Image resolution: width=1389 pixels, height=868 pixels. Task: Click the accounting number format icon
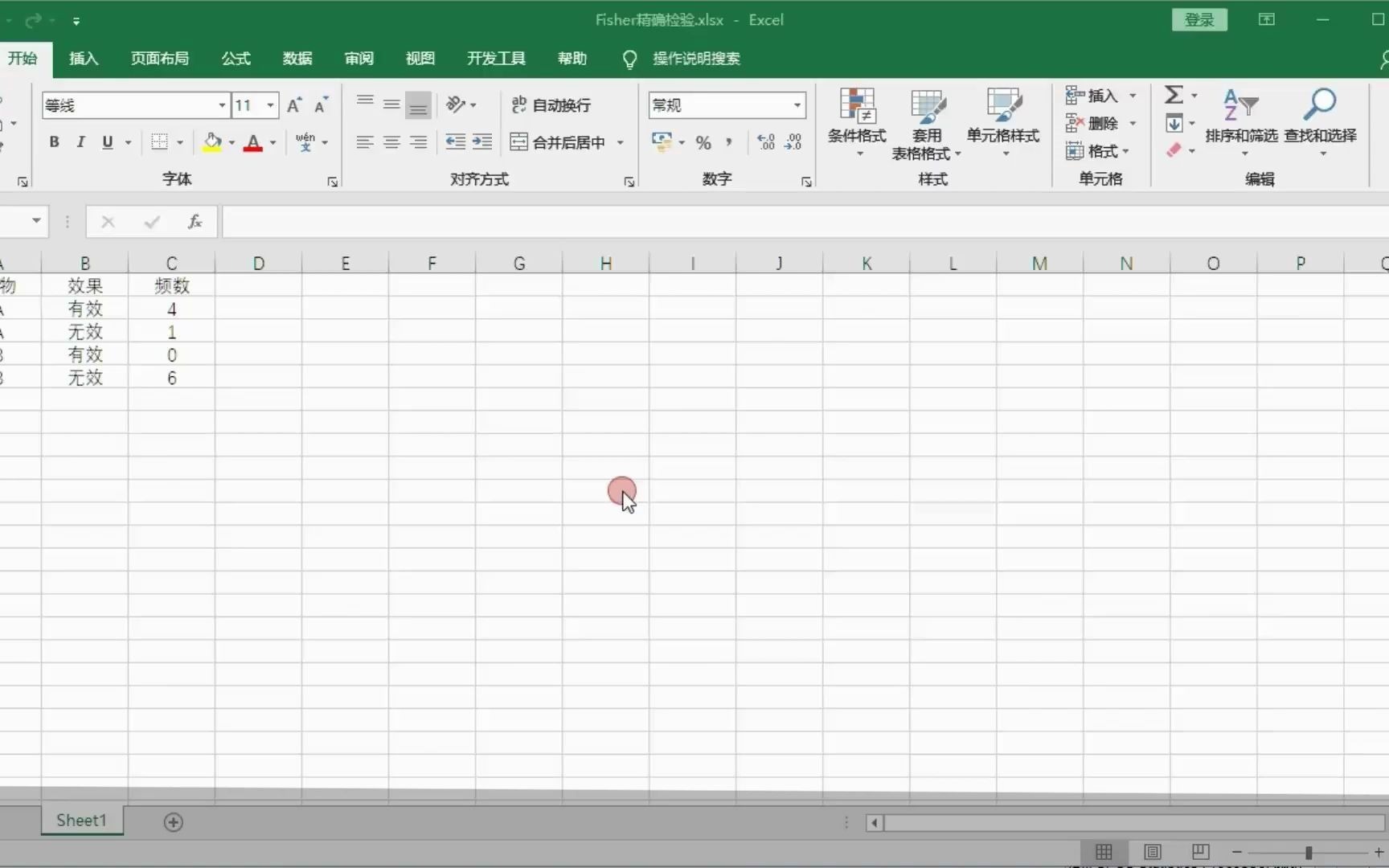[662, 142]
